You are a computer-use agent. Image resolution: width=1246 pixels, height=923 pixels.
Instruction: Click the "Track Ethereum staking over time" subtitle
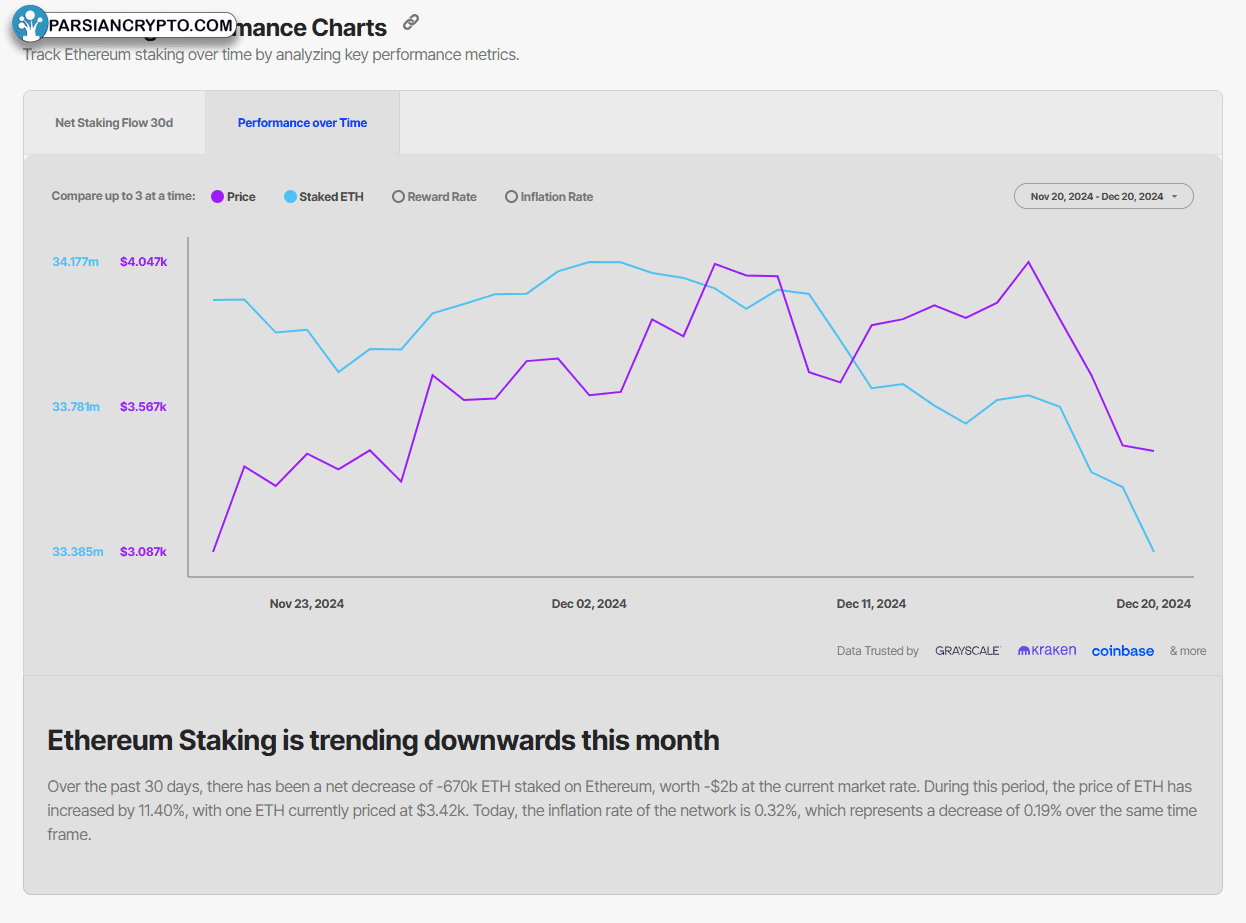click(x=271, y=54)
